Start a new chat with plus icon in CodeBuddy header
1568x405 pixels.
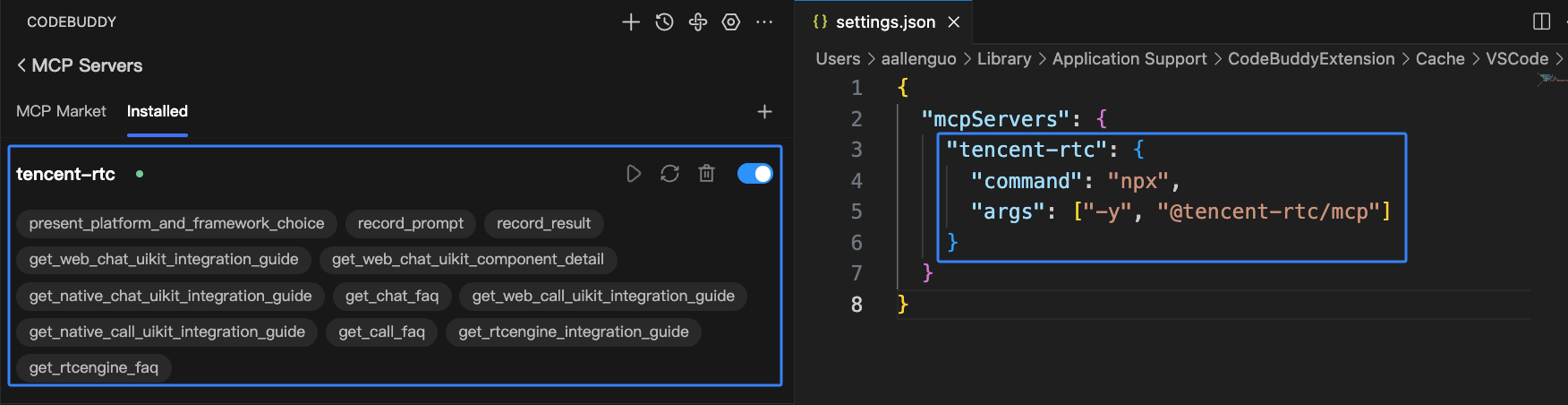pos(631,22)
